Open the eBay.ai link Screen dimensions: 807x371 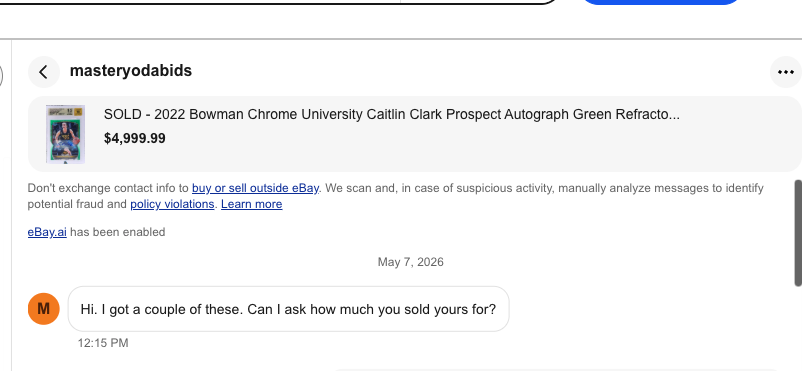click(x=47, y=232)
